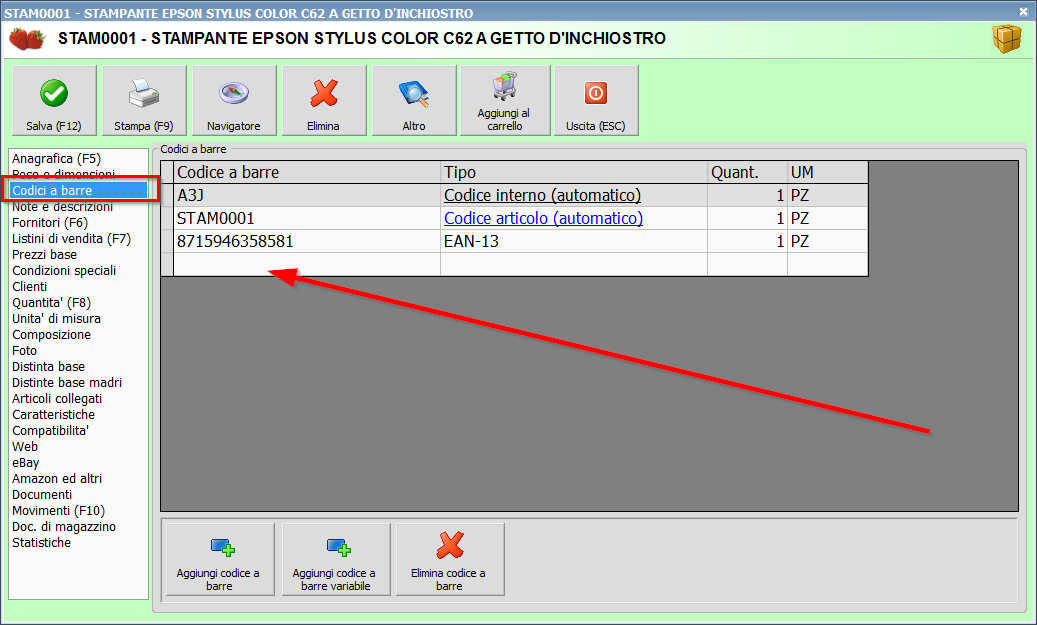Open the Fornitori (F6) section

pyautogui.click(x=50, y=223)
